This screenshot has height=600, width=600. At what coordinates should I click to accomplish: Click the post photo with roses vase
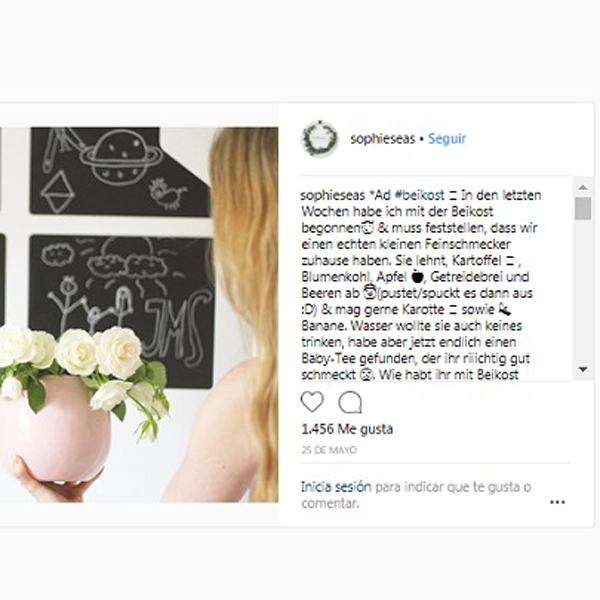(139, 315)
